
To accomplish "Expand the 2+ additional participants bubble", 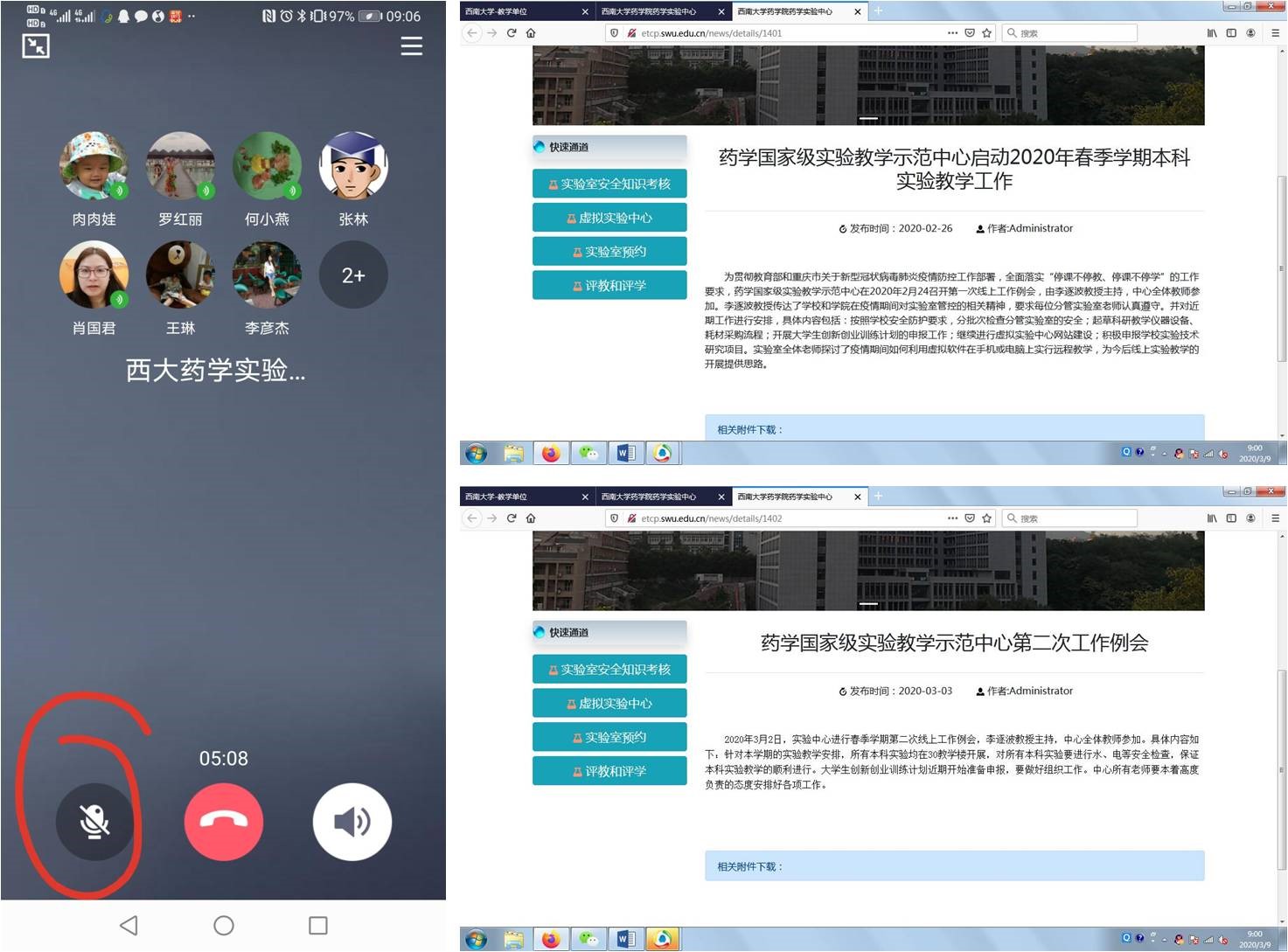I will [x=353, y=275].
